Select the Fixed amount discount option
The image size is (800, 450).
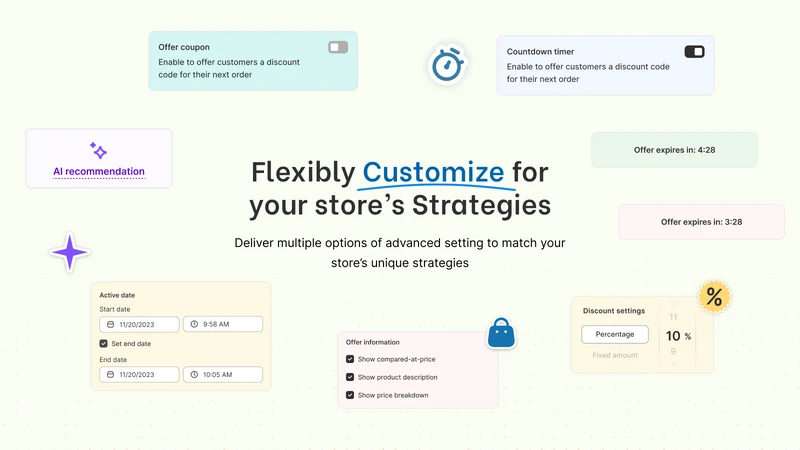[x=615, y=355]
